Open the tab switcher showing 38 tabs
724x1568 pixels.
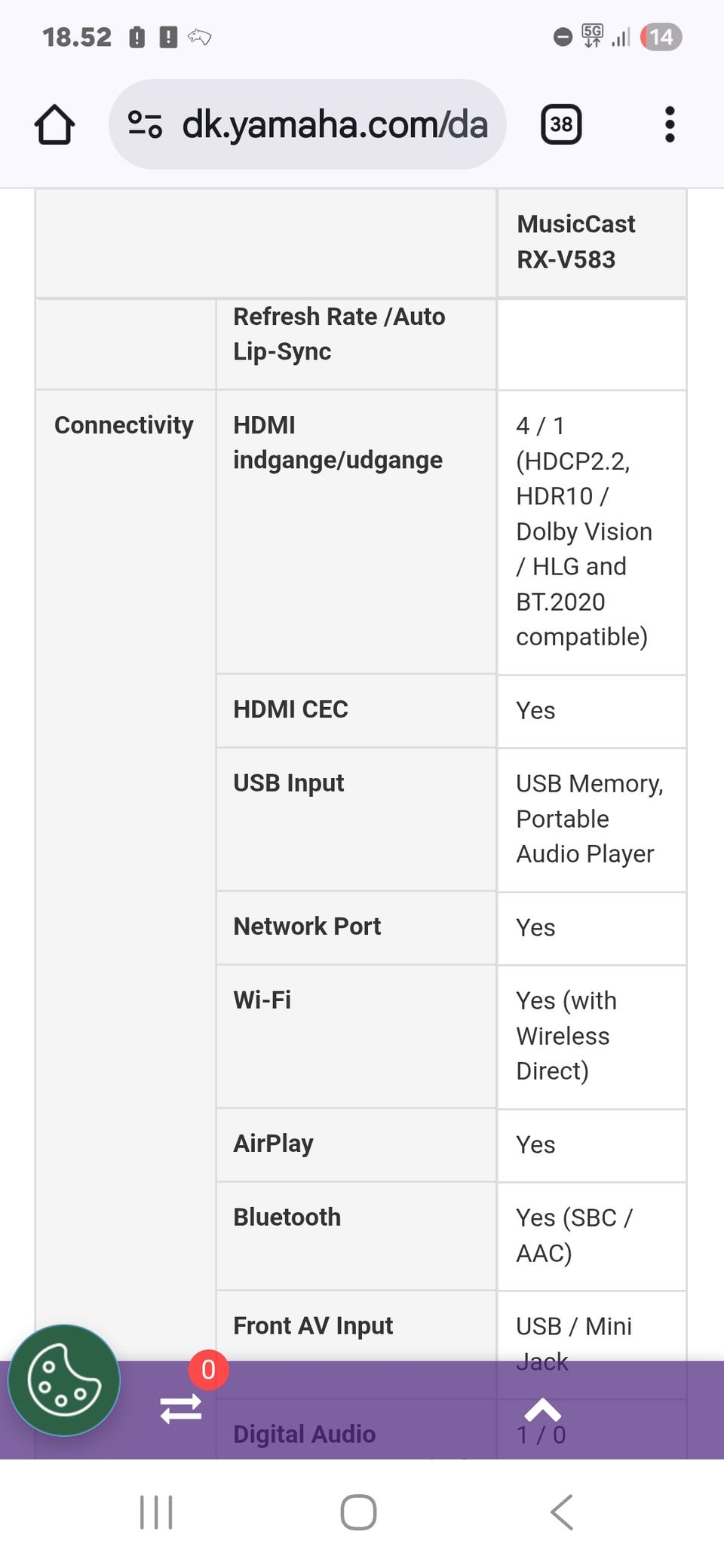(x=561, y=124)
